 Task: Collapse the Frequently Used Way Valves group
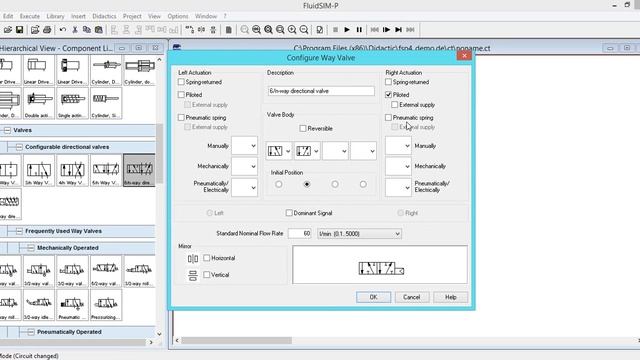pyautogui.click(x=19, y=231)
